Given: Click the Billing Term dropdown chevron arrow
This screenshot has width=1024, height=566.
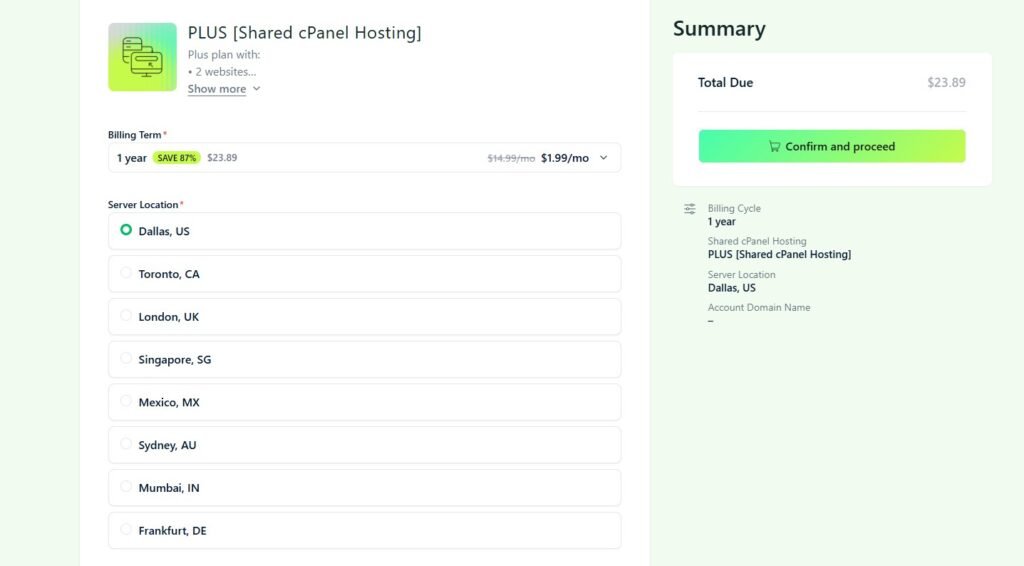Looking at the screenshot, I should coord(603,158).
